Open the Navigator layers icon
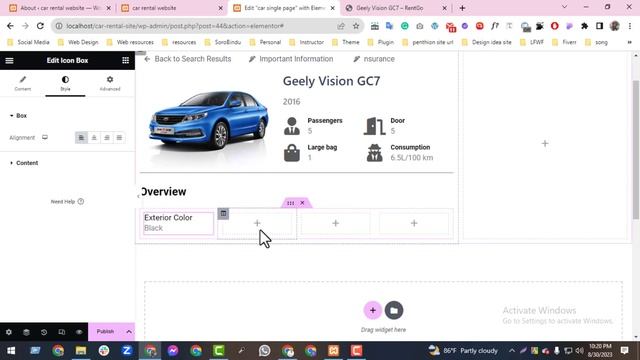Viewport: 640px width, 360px height. [26, 332]
